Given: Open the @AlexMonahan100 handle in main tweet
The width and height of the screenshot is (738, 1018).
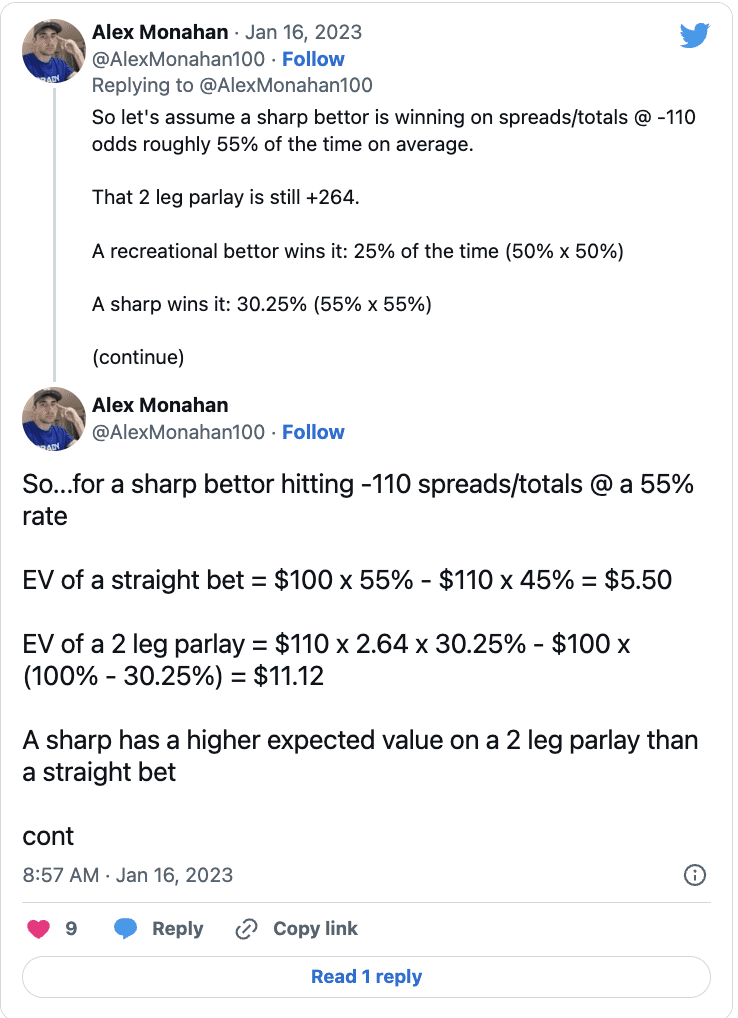Looking at the screenshot, I should pyautogui.click(x=178, y=432).
